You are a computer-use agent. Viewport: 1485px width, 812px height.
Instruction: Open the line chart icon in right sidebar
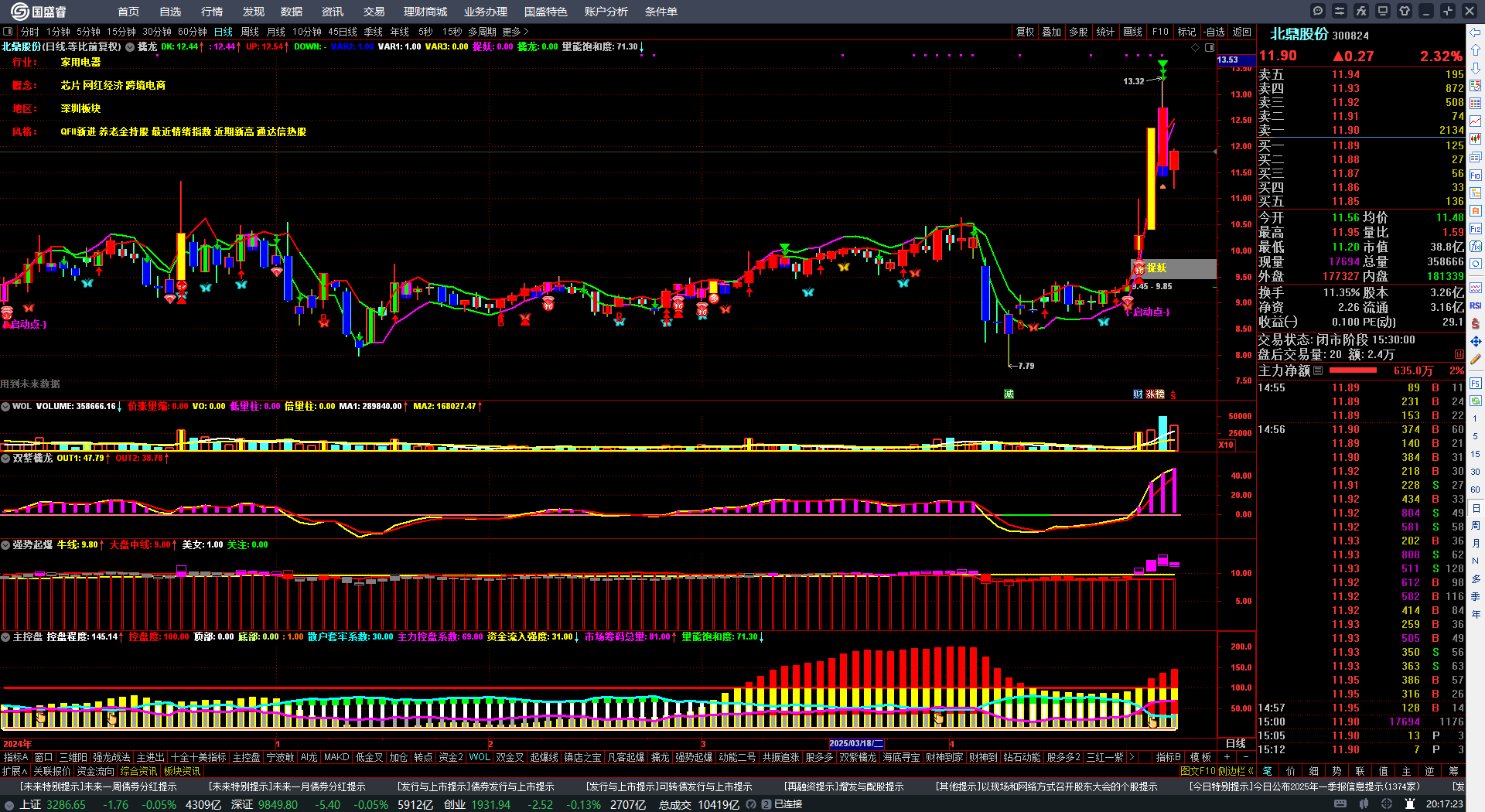click(1476, 121)
